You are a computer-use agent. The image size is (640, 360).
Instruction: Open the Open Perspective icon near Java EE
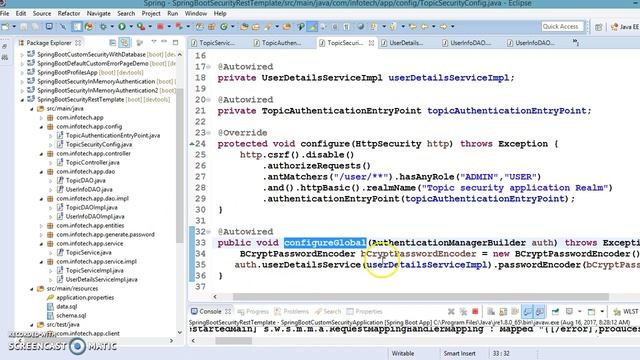pos(598,27)
